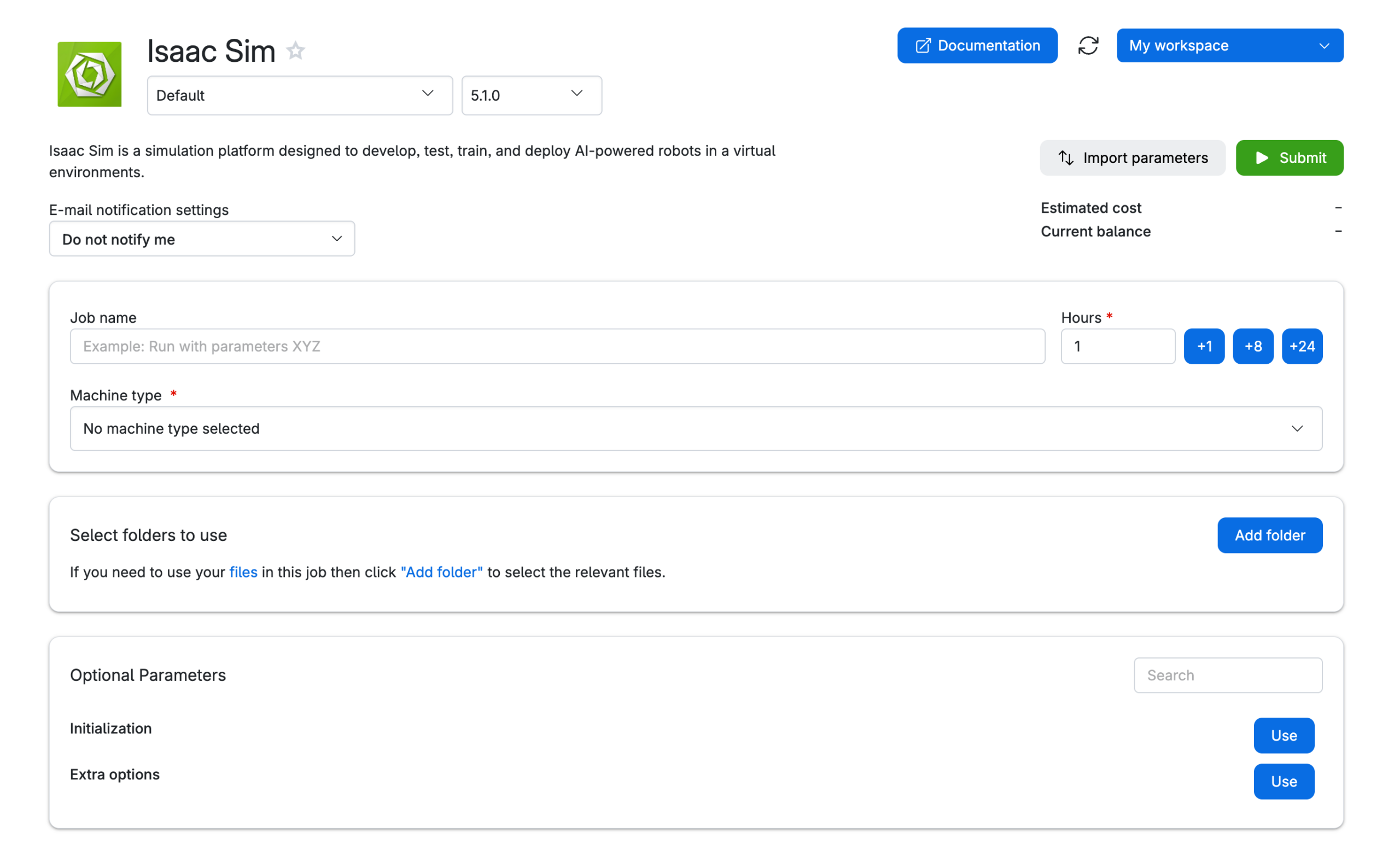
Task: Expand the Machine type selector
Action: tap(696, 428)
